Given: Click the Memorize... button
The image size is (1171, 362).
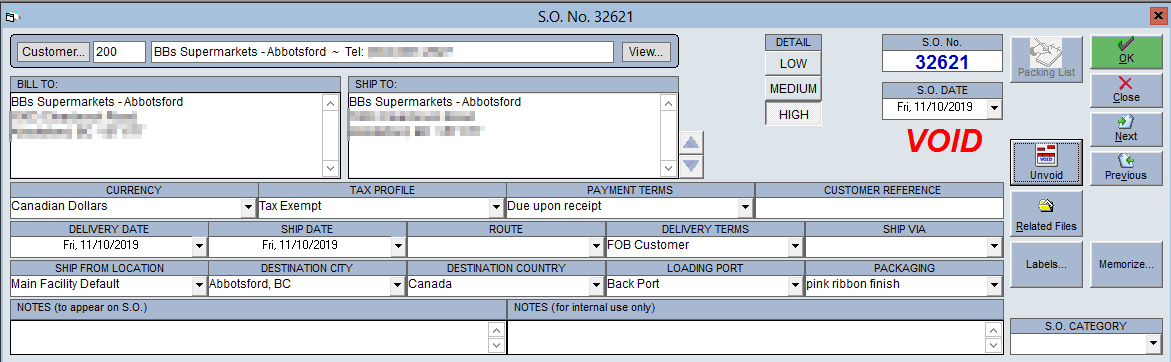Looking at the screenshot, I should point(1125,264).
